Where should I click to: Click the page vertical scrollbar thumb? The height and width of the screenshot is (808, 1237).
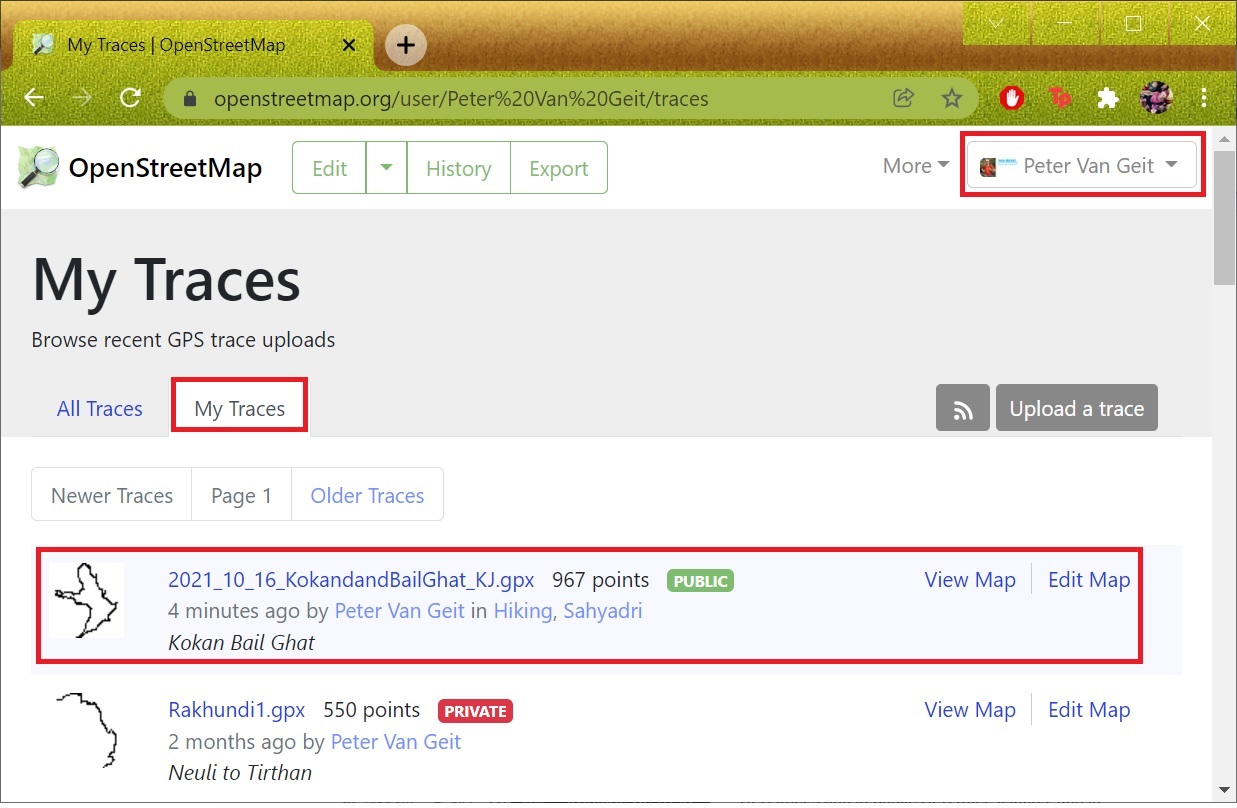pyautogui.click(x=1224, y=218)
